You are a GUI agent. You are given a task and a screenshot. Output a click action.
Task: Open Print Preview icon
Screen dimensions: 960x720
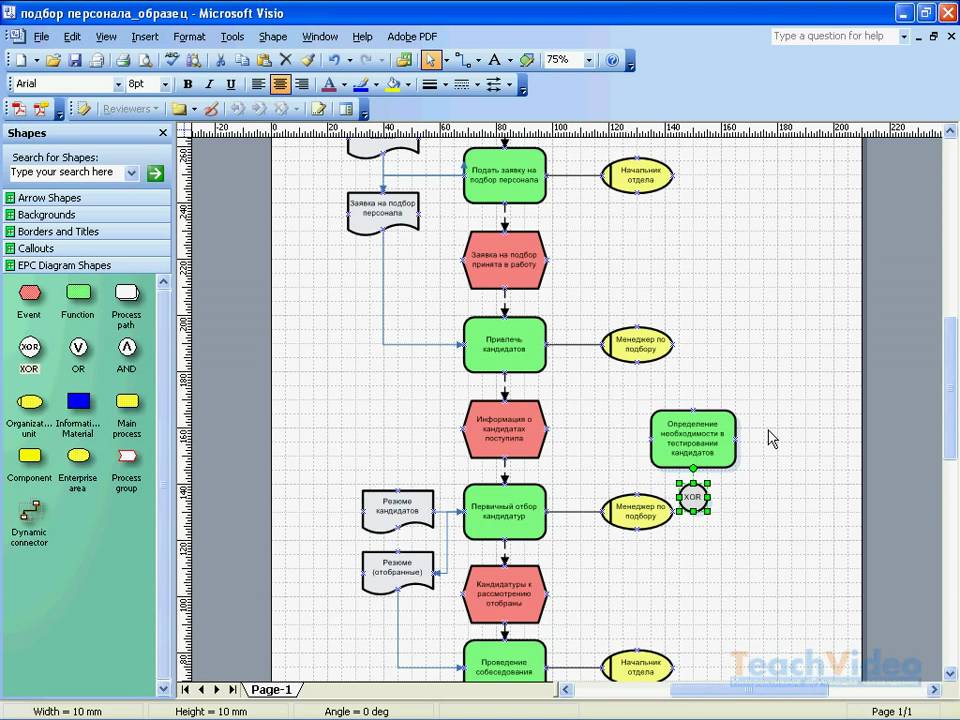pos(145,60)
